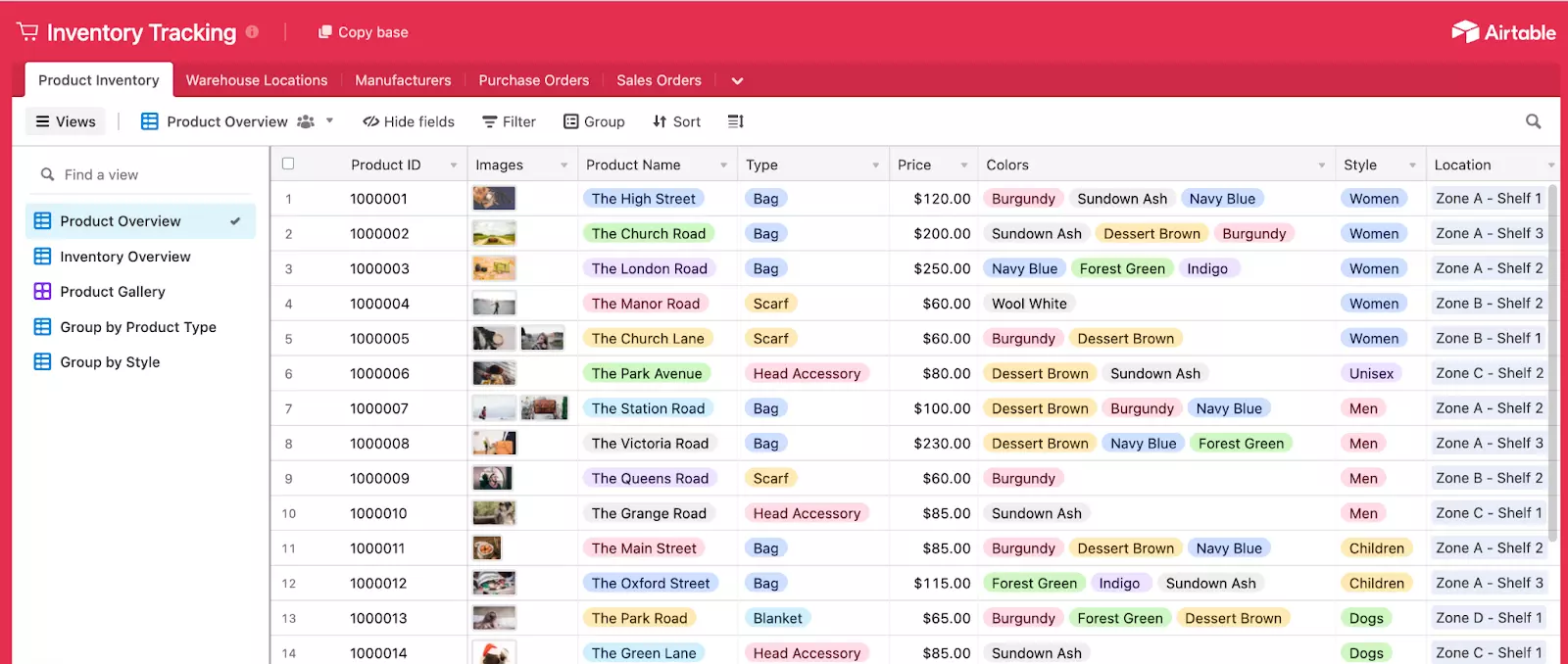Click the Filter lines icon

pos(490,121)
